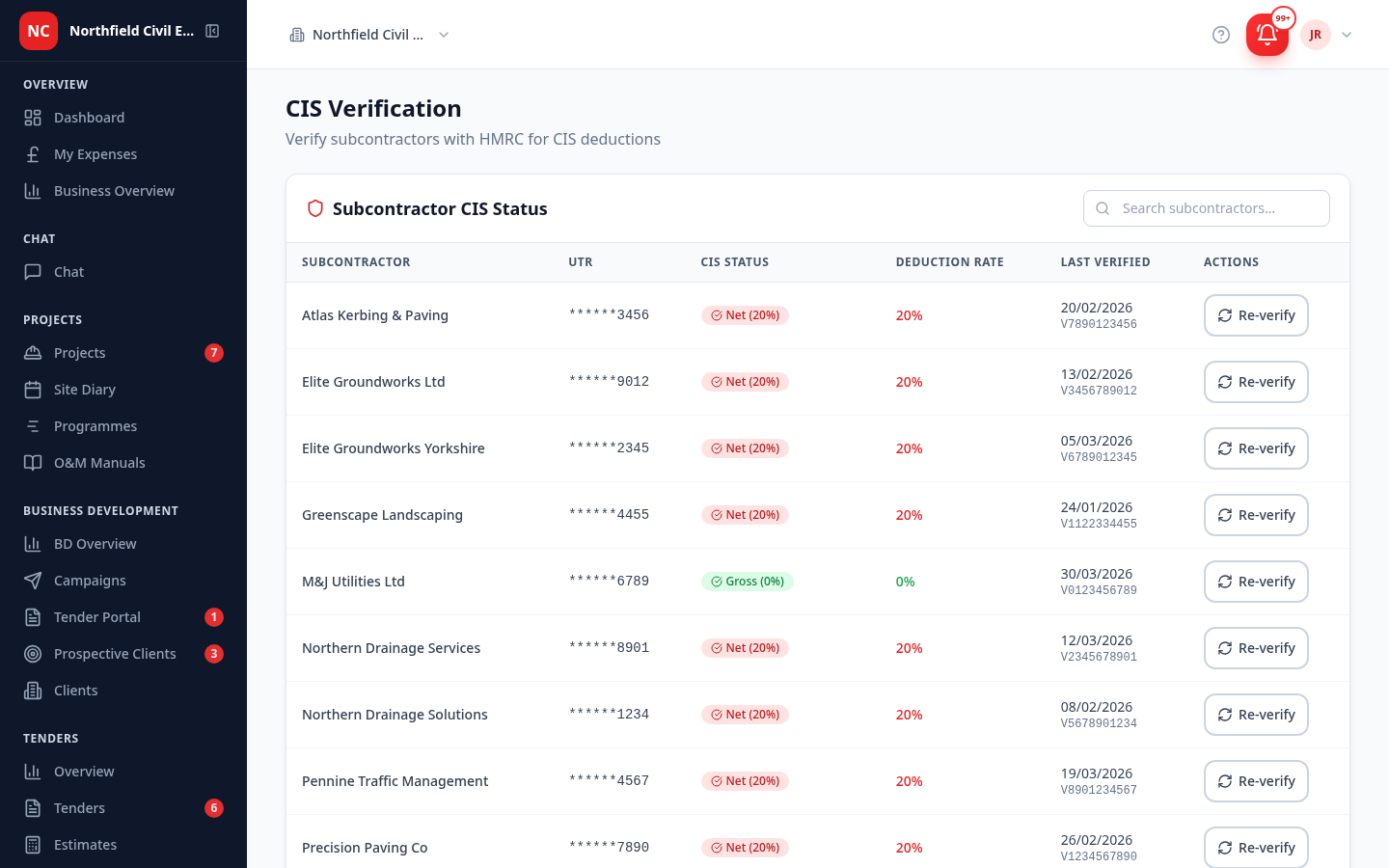Click the Programmes sidebar icon
Viewport: 1389px width, 868px height.
point(33,426)
